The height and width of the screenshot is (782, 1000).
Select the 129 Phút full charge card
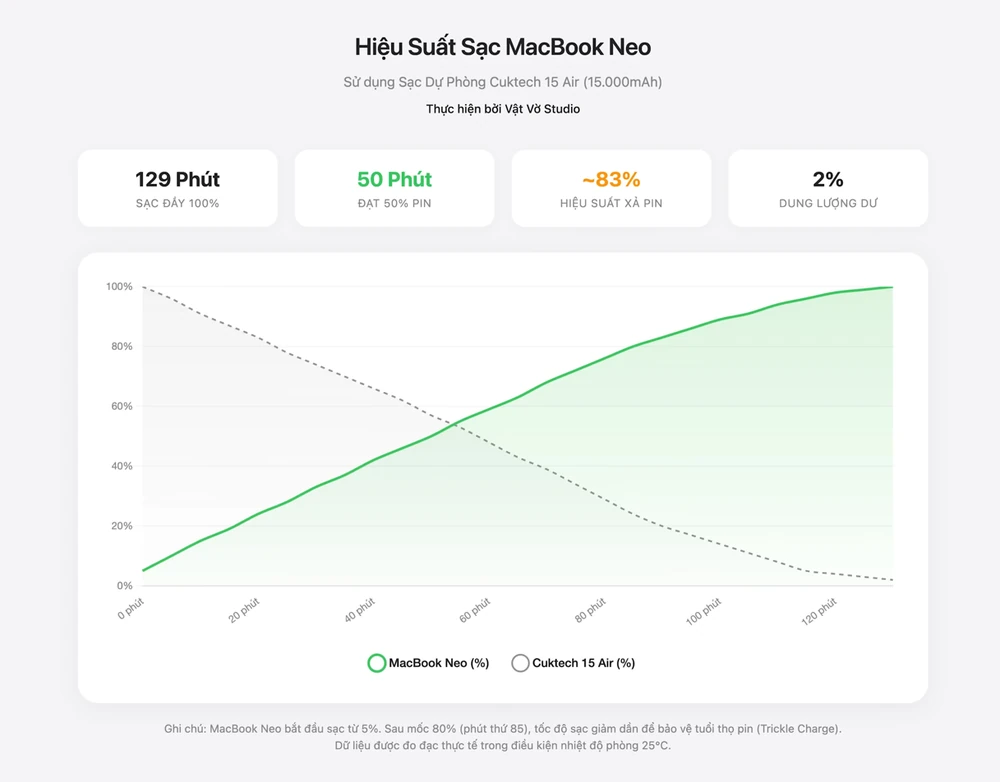(178, 188)
